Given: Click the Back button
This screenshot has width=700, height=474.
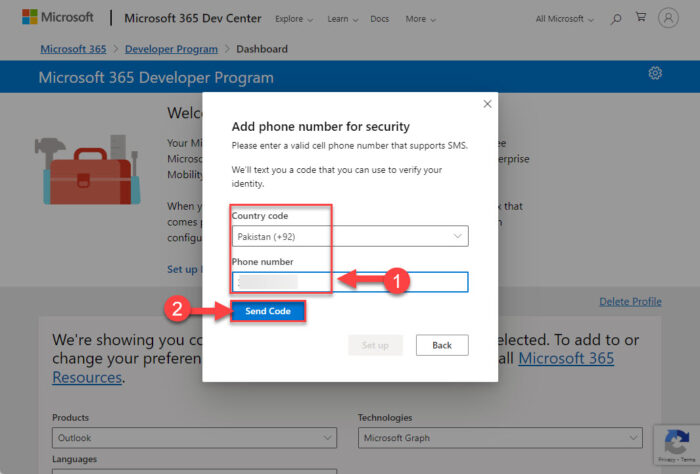Looking at the screenshot, I should 442,345.
